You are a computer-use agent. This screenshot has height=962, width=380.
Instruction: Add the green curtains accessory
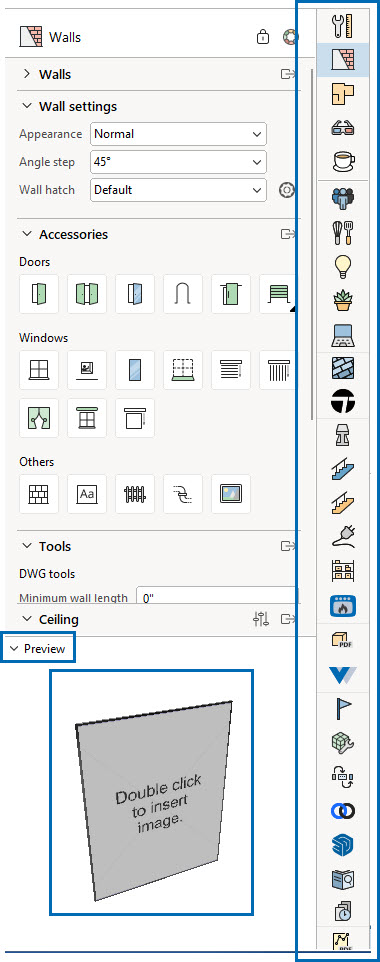[39, 418]
